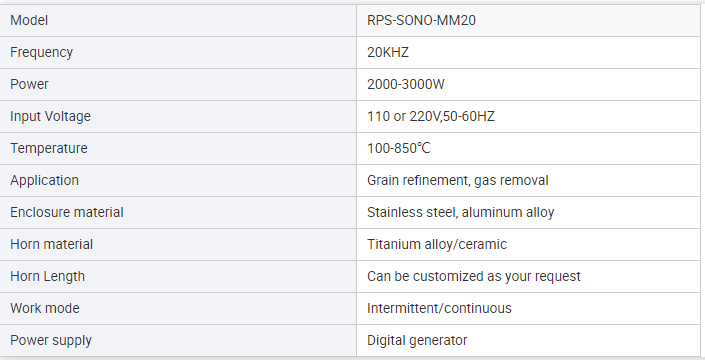Screen dimensions: 705x360
Task: Select Grain refinement, gas removal text
Action: pos(458,180)
